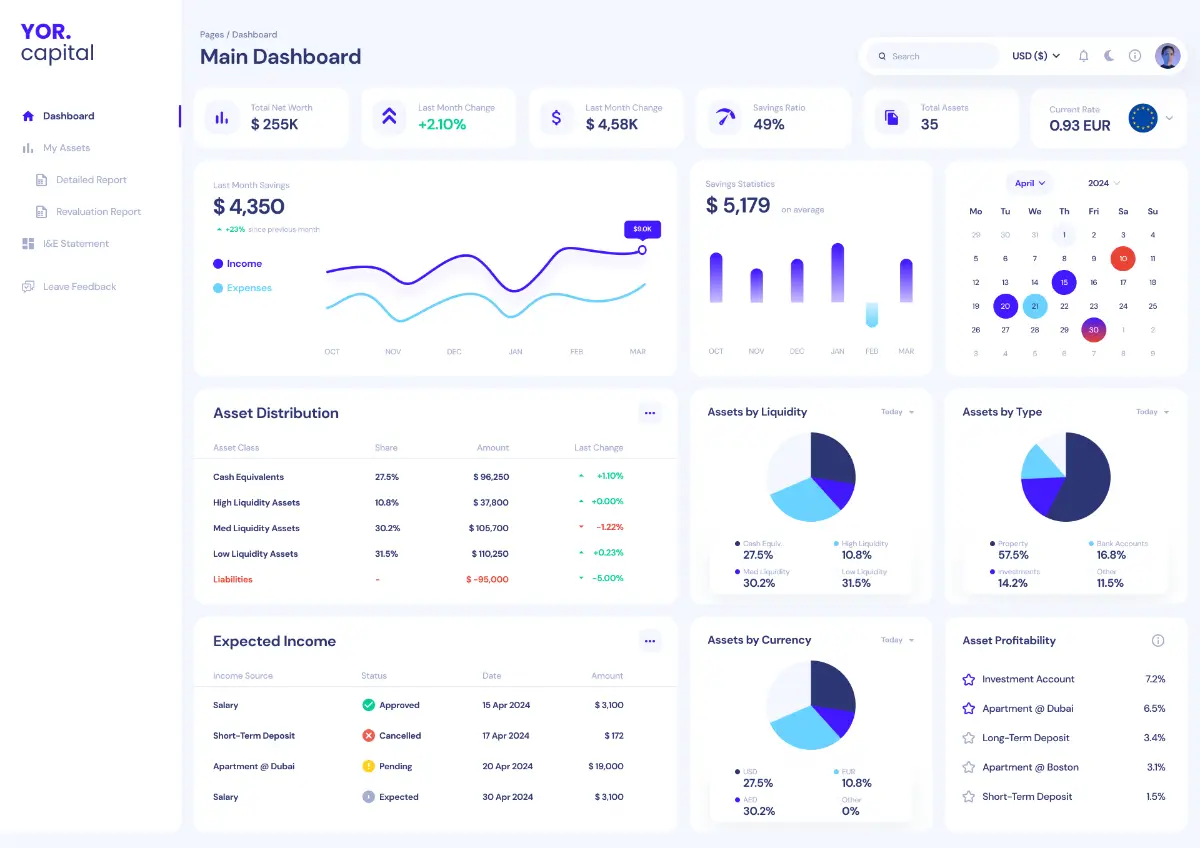
Task: Click the Total Net Worth bar chart icon
Action: 222,117
